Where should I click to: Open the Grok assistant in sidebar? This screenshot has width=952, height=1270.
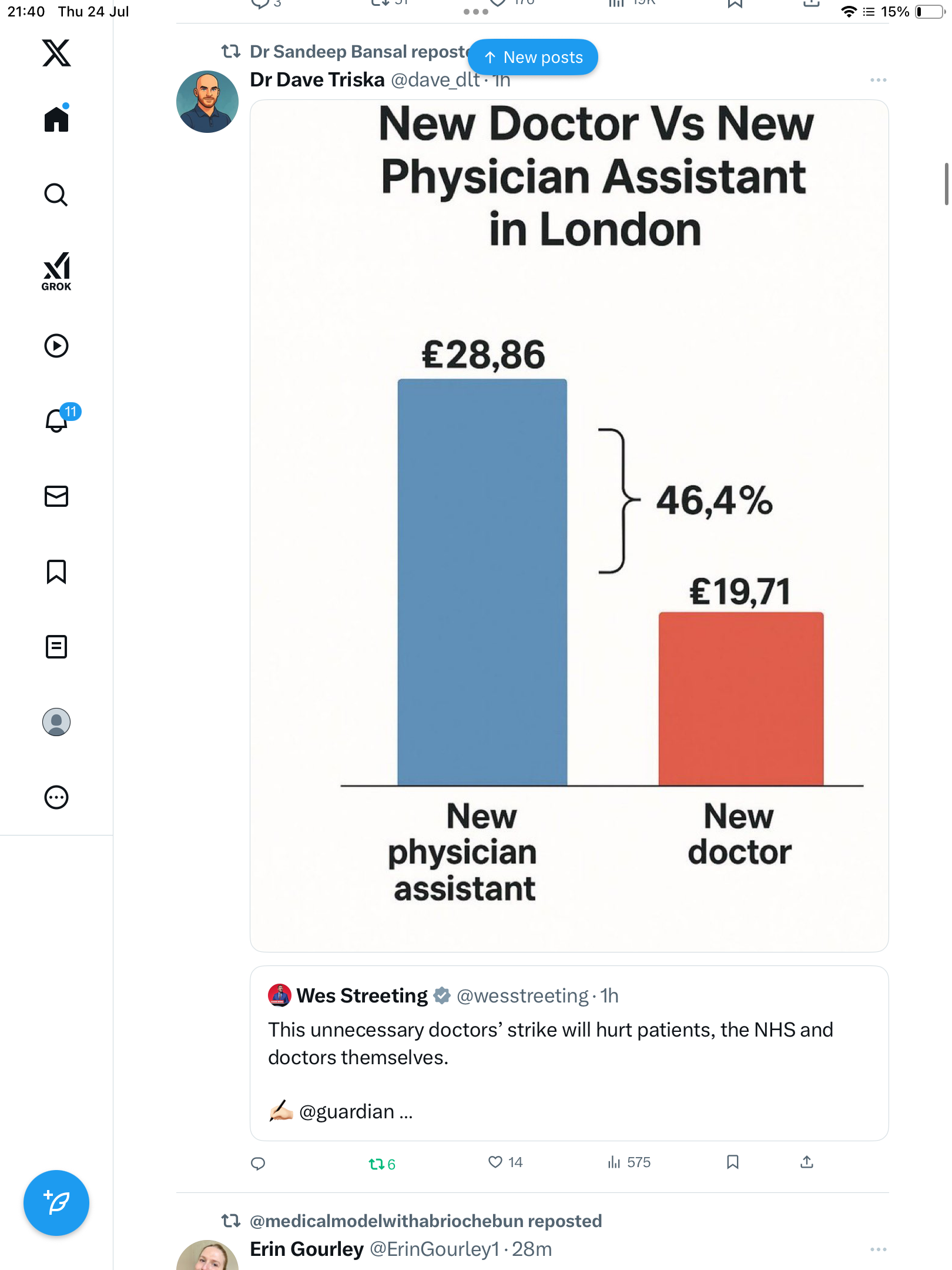click(x=56, y=272)
